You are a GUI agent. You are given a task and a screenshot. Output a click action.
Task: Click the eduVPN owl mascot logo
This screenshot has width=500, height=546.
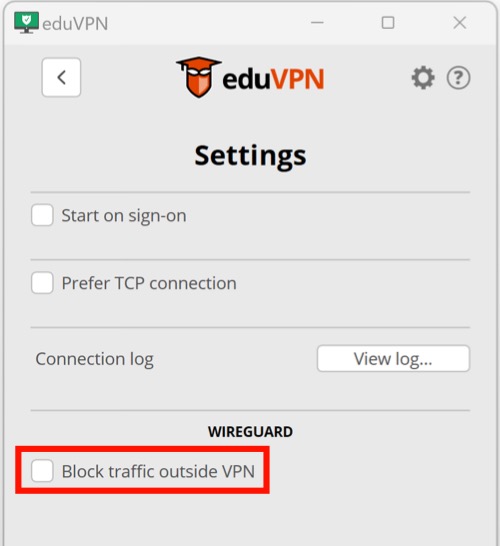coord(199,77)
